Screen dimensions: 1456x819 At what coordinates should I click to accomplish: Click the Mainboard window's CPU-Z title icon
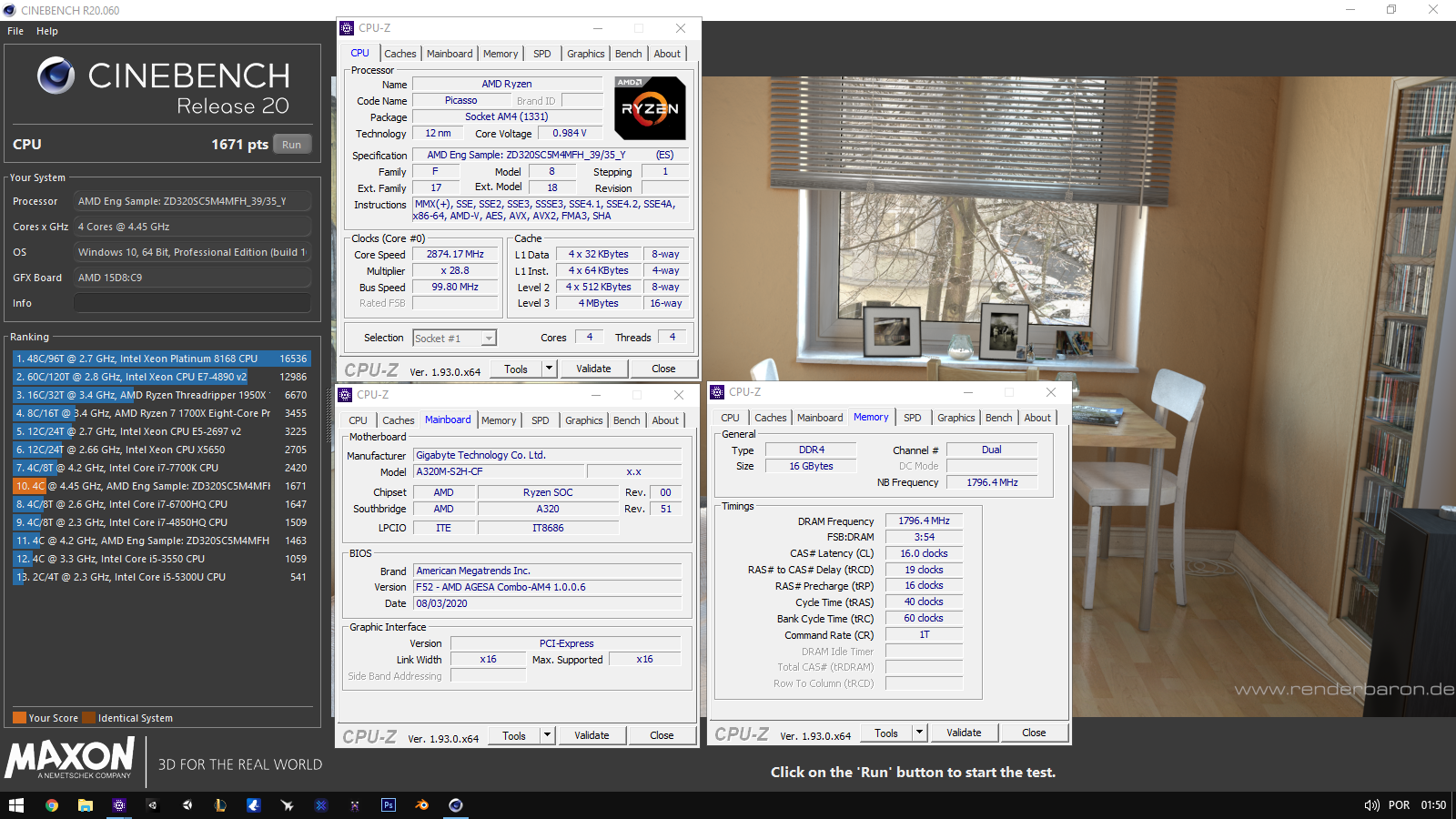(x=345, y=395)
